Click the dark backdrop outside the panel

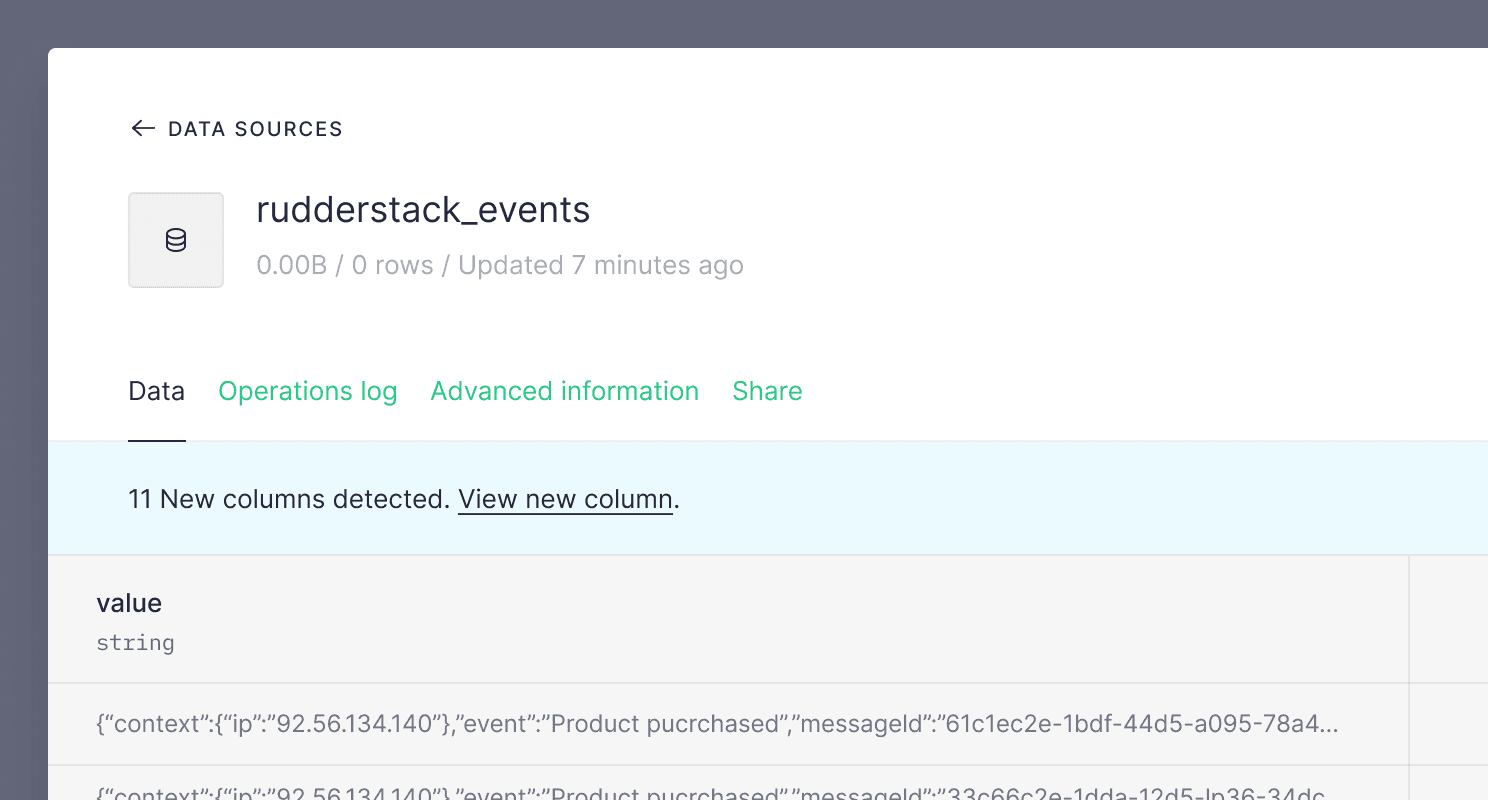(22, 400)
